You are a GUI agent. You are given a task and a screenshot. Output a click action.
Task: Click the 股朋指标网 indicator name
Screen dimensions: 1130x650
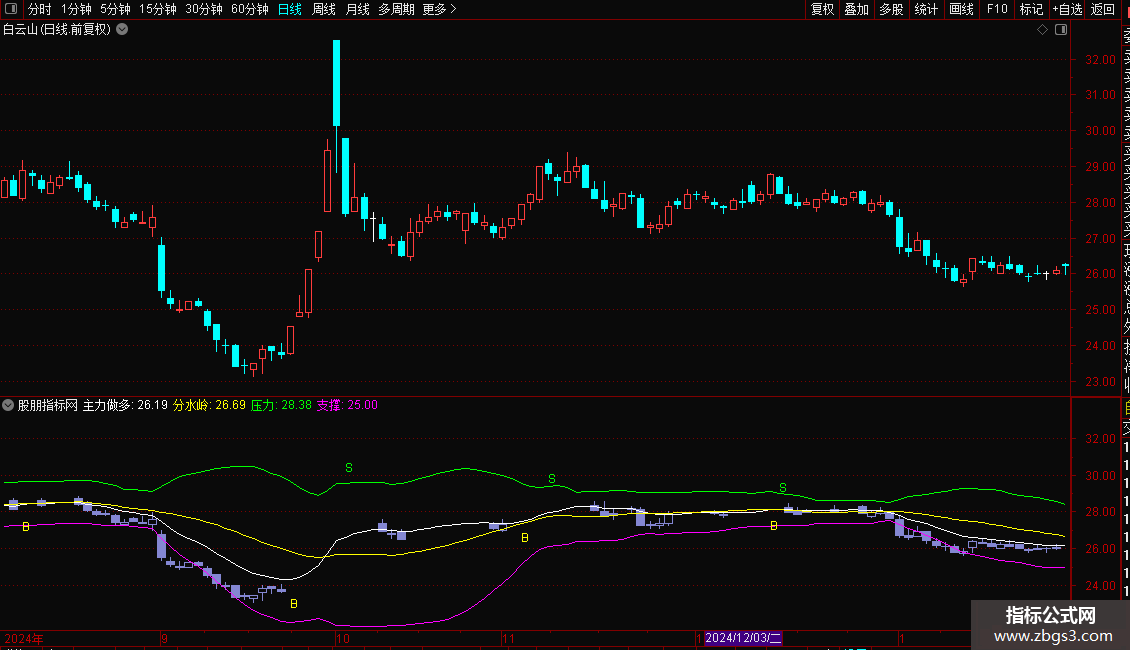pos(48,405)
